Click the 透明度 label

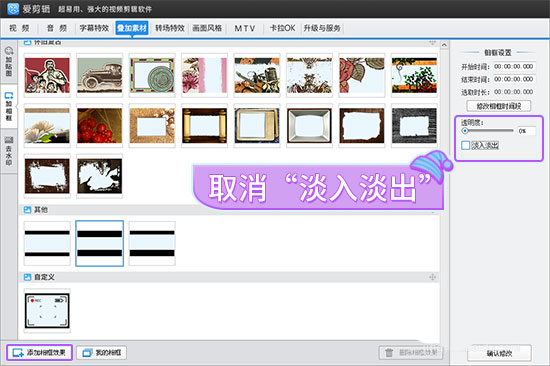(472, 123)
